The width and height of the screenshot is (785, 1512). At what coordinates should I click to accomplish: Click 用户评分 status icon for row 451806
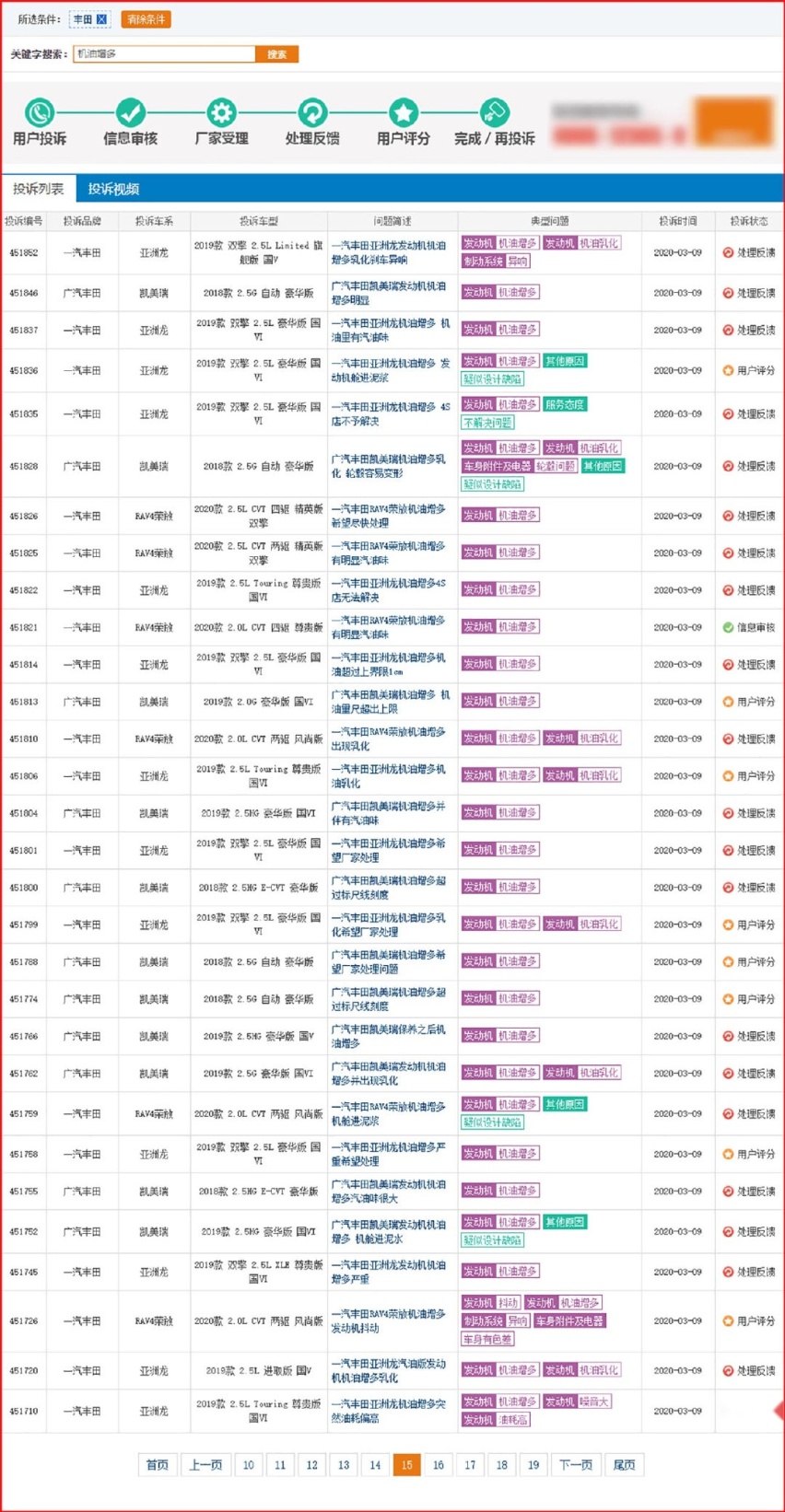[728, 776]
